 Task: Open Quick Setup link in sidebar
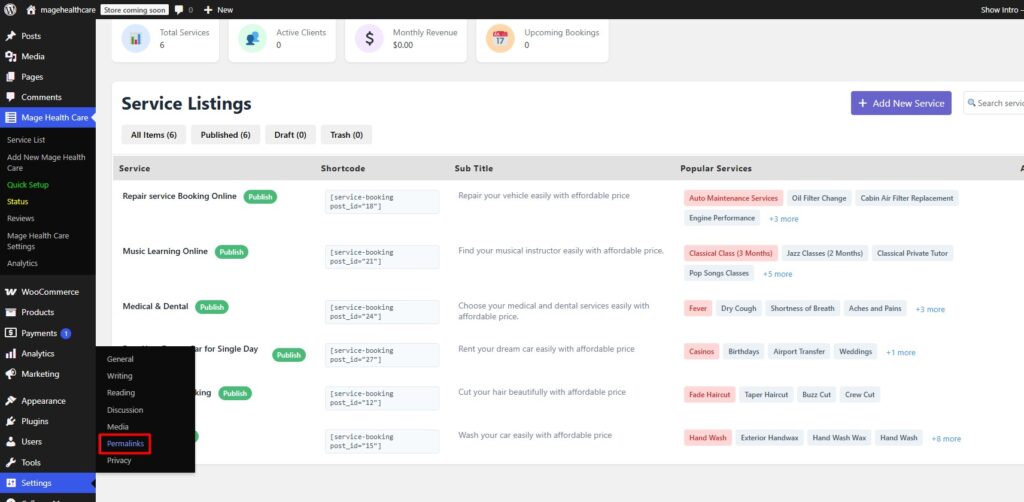click(28, 185)
